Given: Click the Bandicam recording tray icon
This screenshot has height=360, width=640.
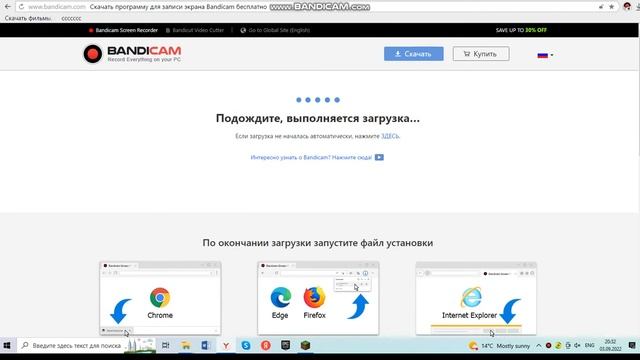Looking at the screenshot, I should 549,346.
